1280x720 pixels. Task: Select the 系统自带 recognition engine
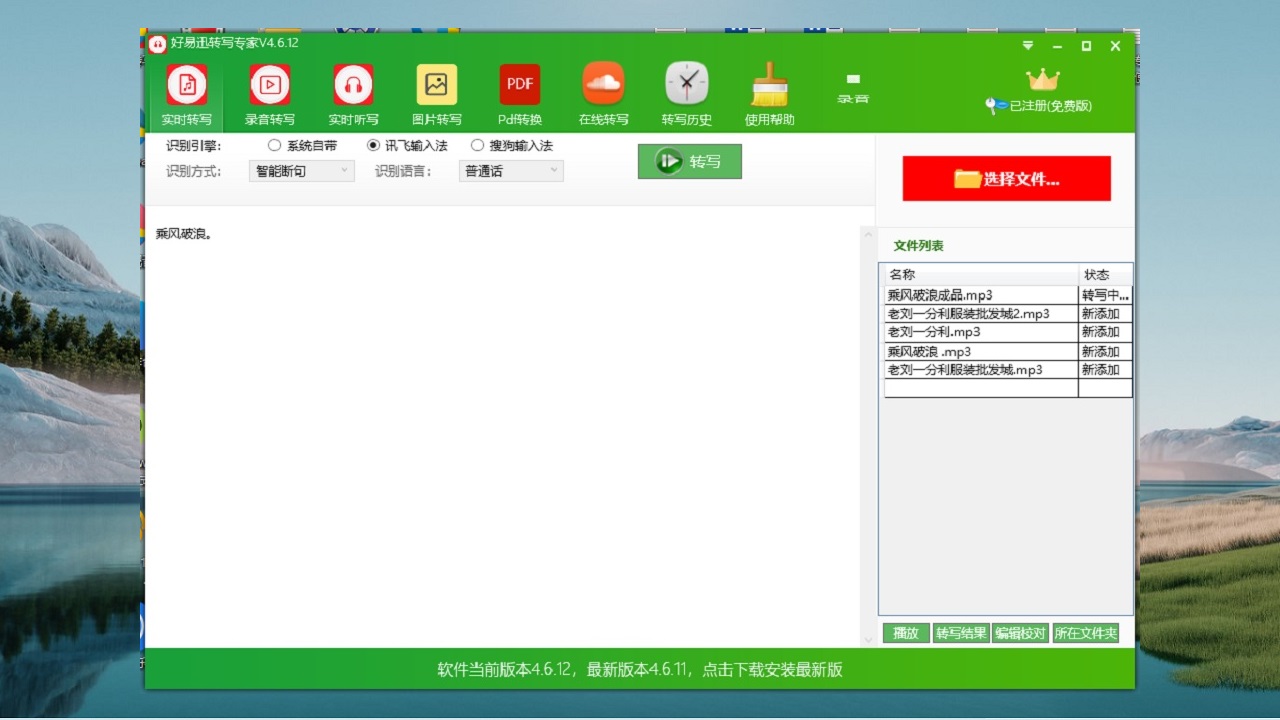coord(302,145)
